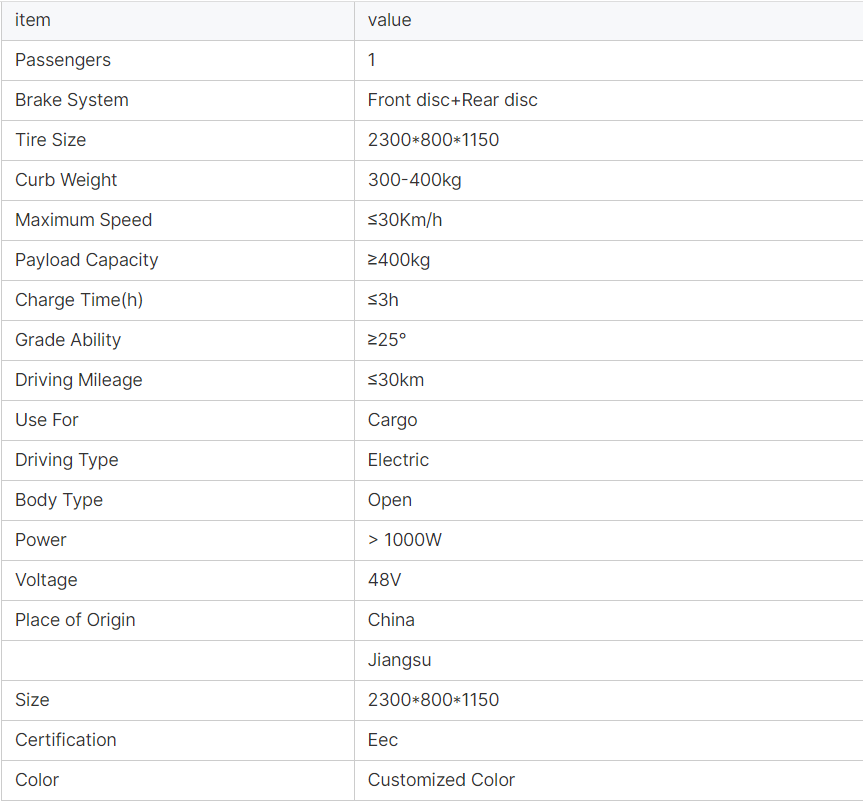
Task: Select the 'Driving Mileage' label
Action: [78, 380]
